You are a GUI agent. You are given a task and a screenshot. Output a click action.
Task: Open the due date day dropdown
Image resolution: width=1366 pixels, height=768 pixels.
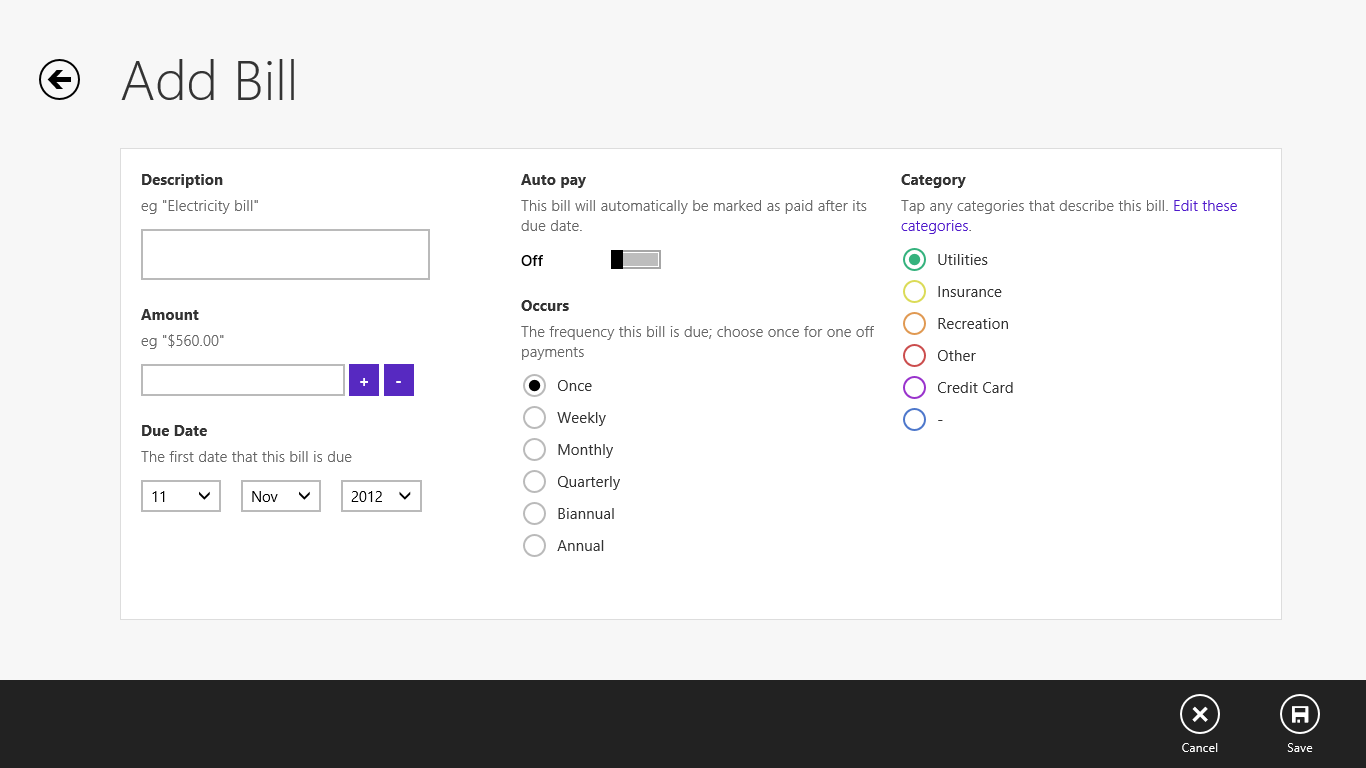click(180, 495)
